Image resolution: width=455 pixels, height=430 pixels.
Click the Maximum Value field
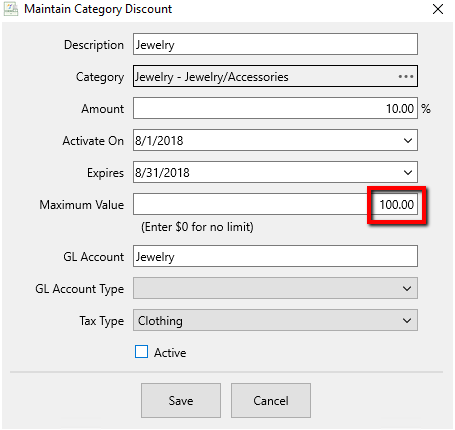coord(275,204)
